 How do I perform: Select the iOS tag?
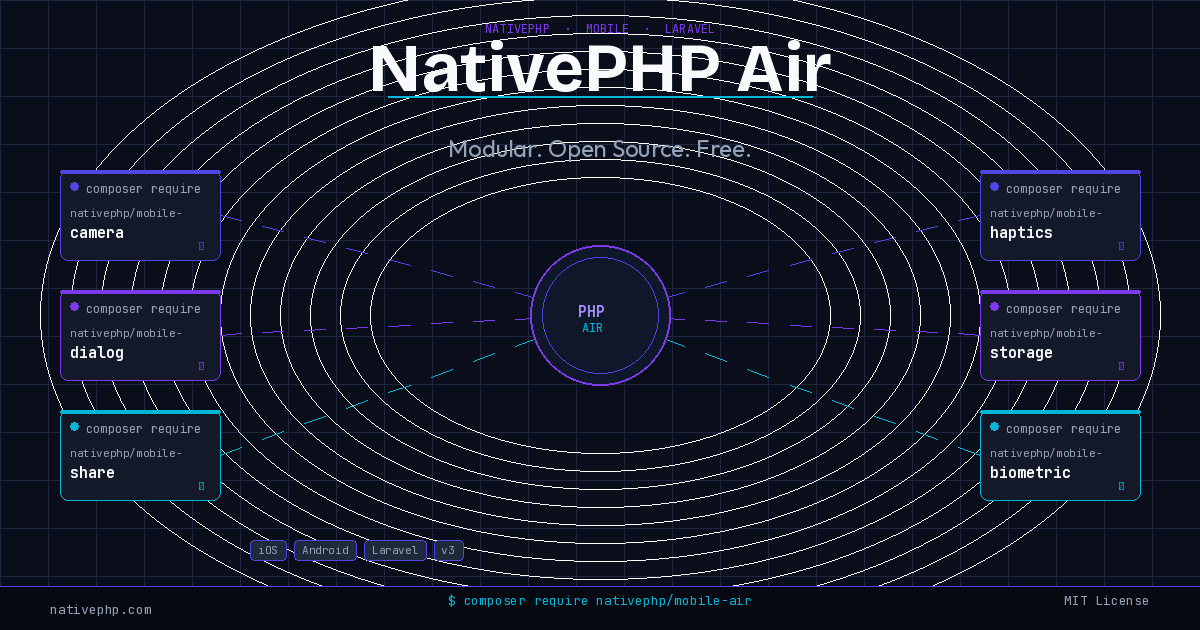268,551
